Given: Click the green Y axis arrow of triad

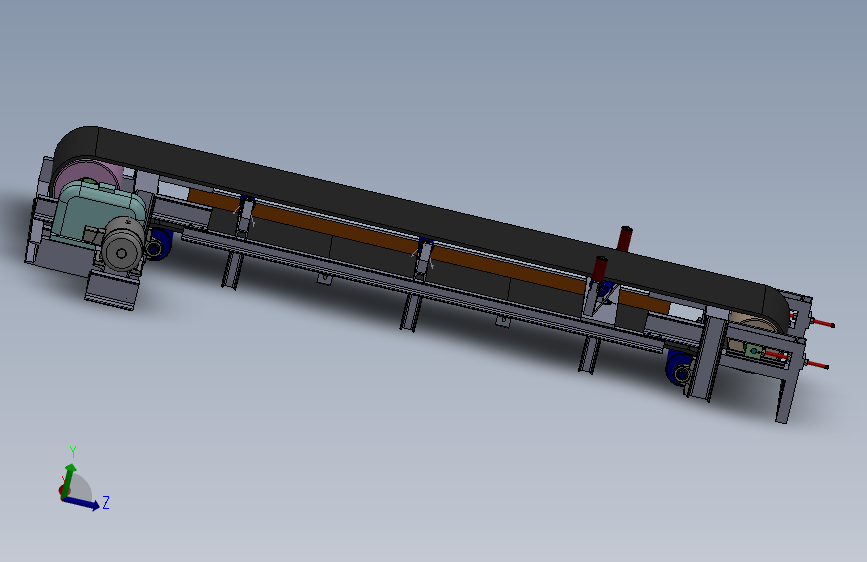Looking at the screenshot, I should 69,480.
